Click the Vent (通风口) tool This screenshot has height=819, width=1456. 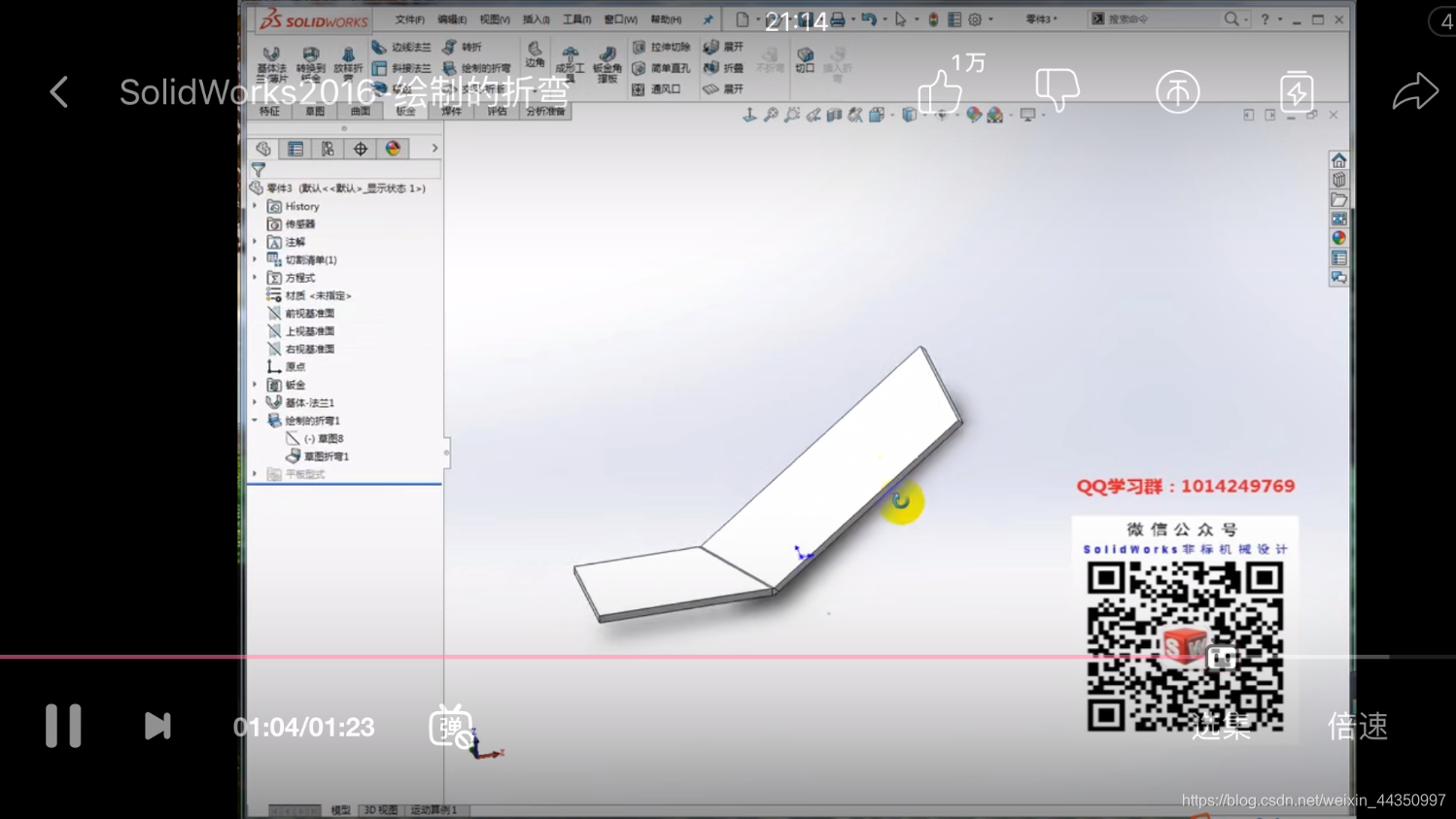pyautogui.click(x=656, y=89)
